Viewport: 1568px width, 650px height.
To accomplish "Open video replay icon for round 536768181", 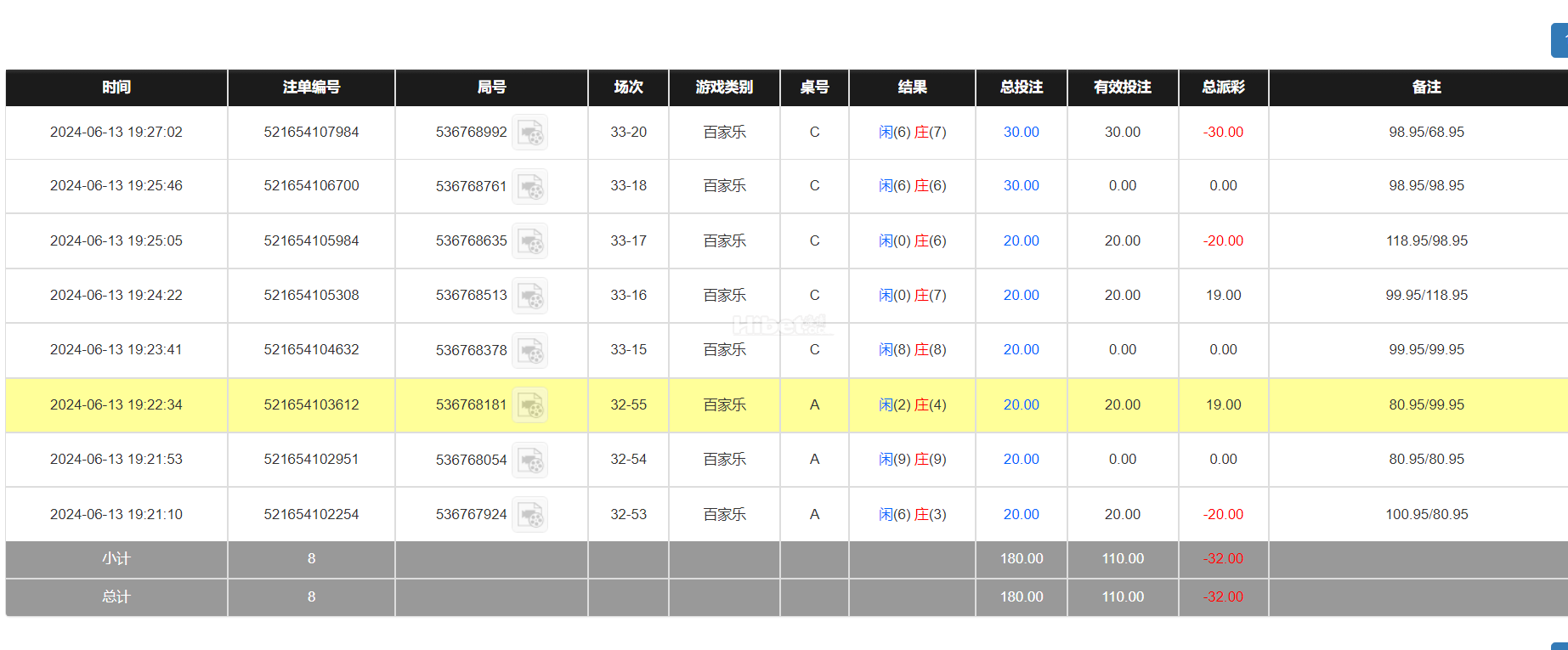I will click(530, 405).
